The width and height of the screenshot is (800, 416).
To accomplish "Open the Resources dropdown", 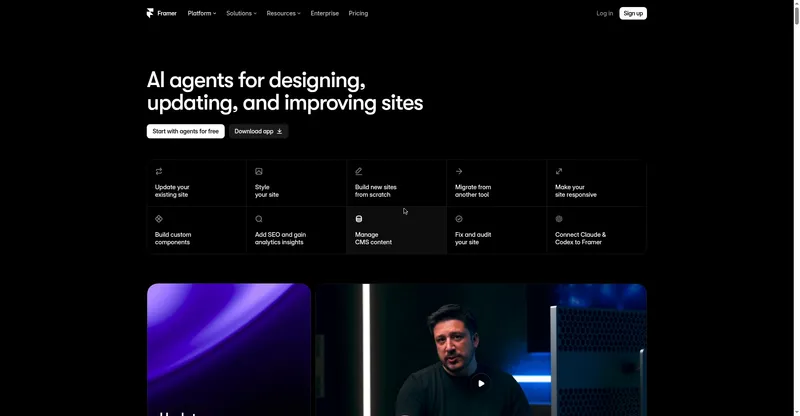I will tap(283, 13).
